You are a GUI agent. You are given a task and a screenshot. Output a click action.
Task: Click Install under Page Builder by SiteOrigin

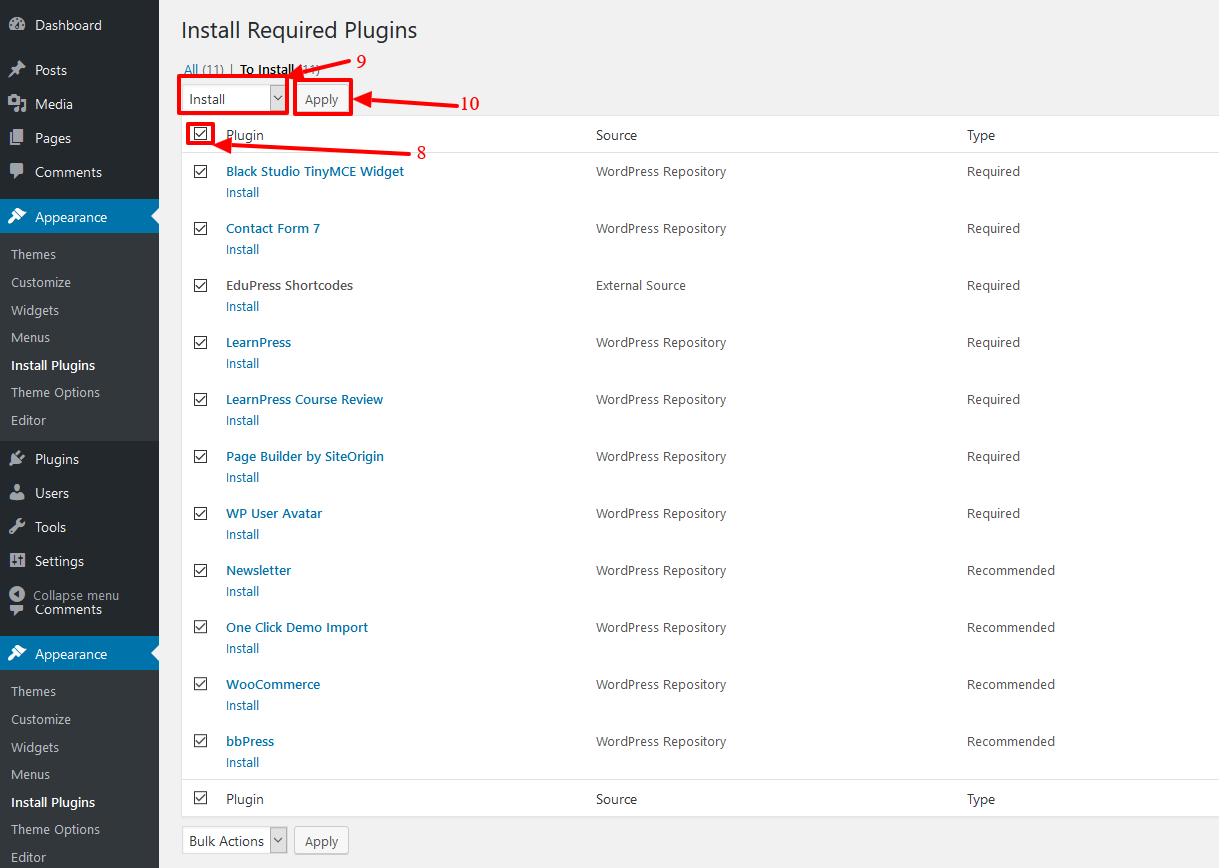pyautogui.click(x=242, y=477)
